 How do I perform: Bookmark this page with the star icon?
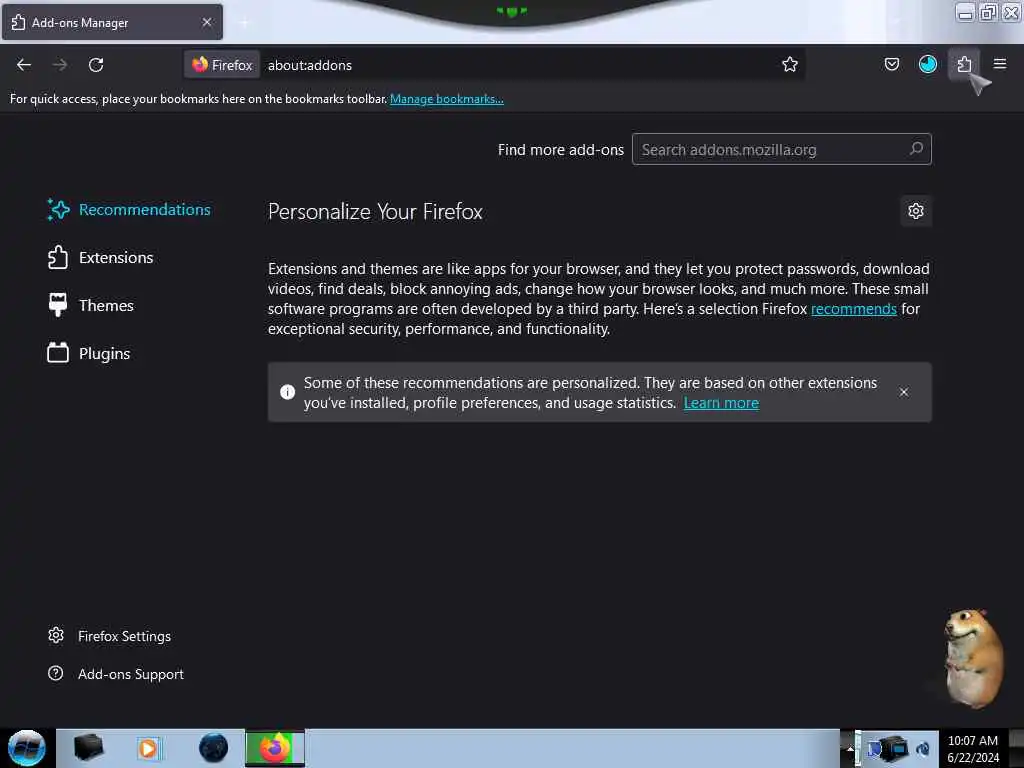tap(790, 64)
